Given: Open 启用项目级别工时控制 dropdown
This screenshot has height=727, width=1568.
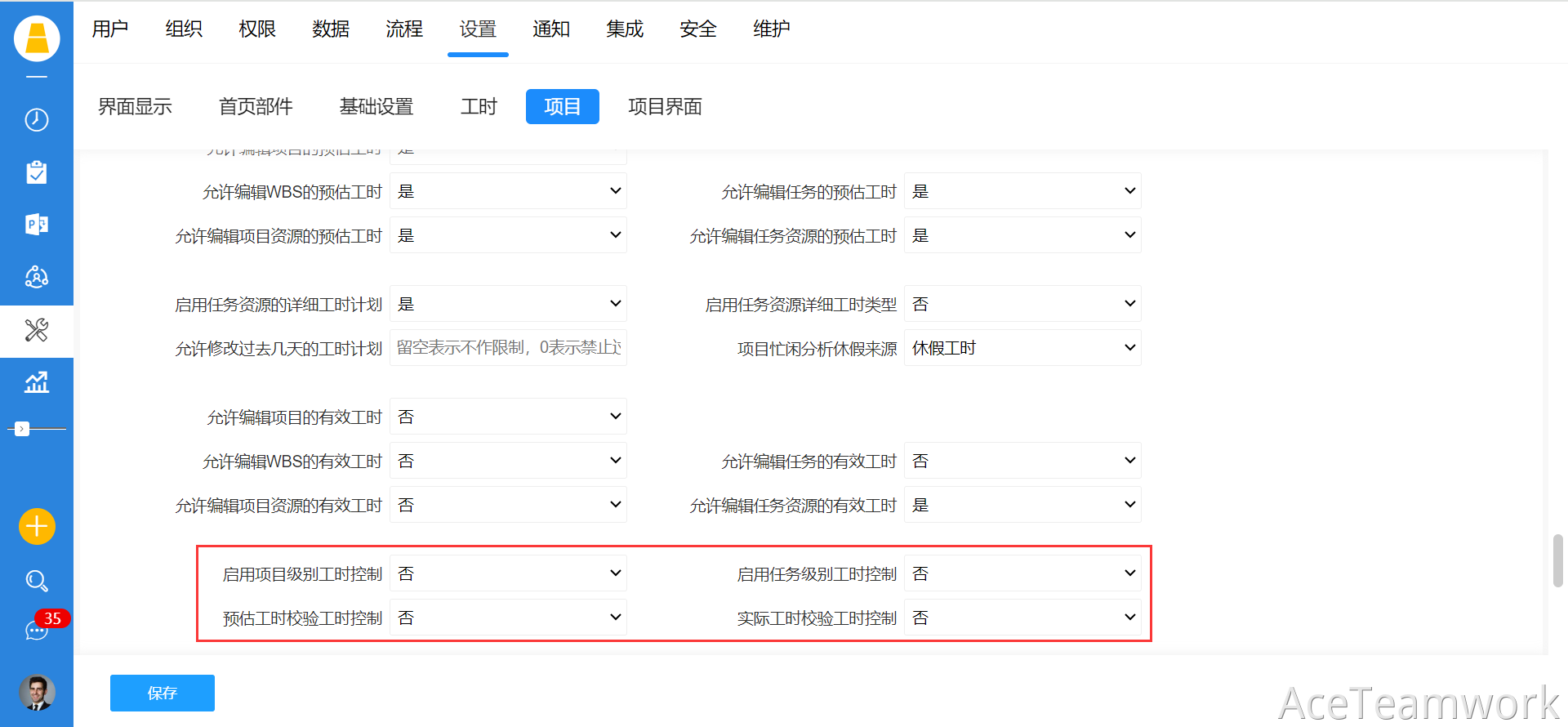Looking at the screenshot, I should point(508,573).
